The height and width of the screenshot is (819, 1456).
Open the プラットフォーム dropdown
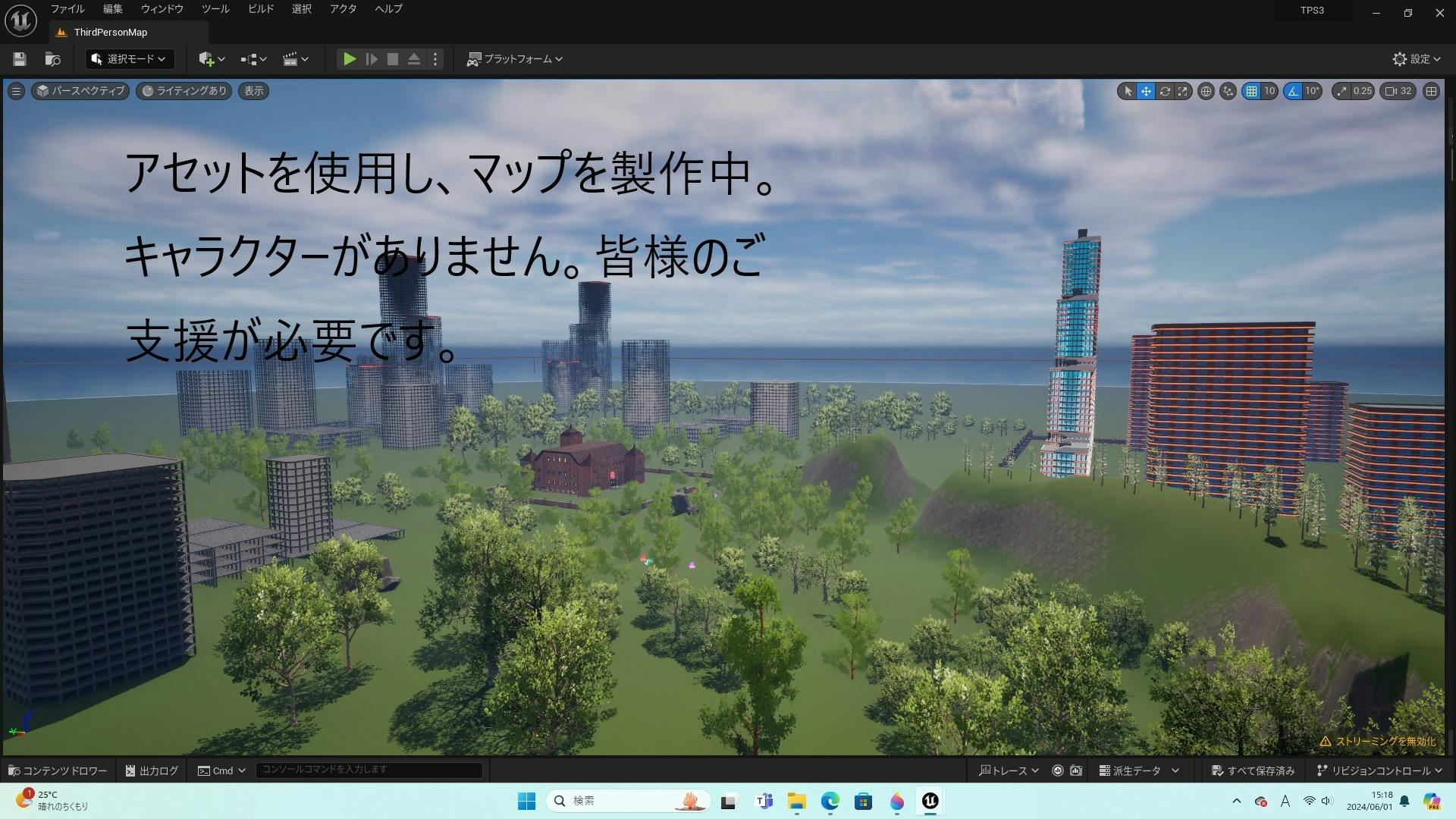pos(516,59)
